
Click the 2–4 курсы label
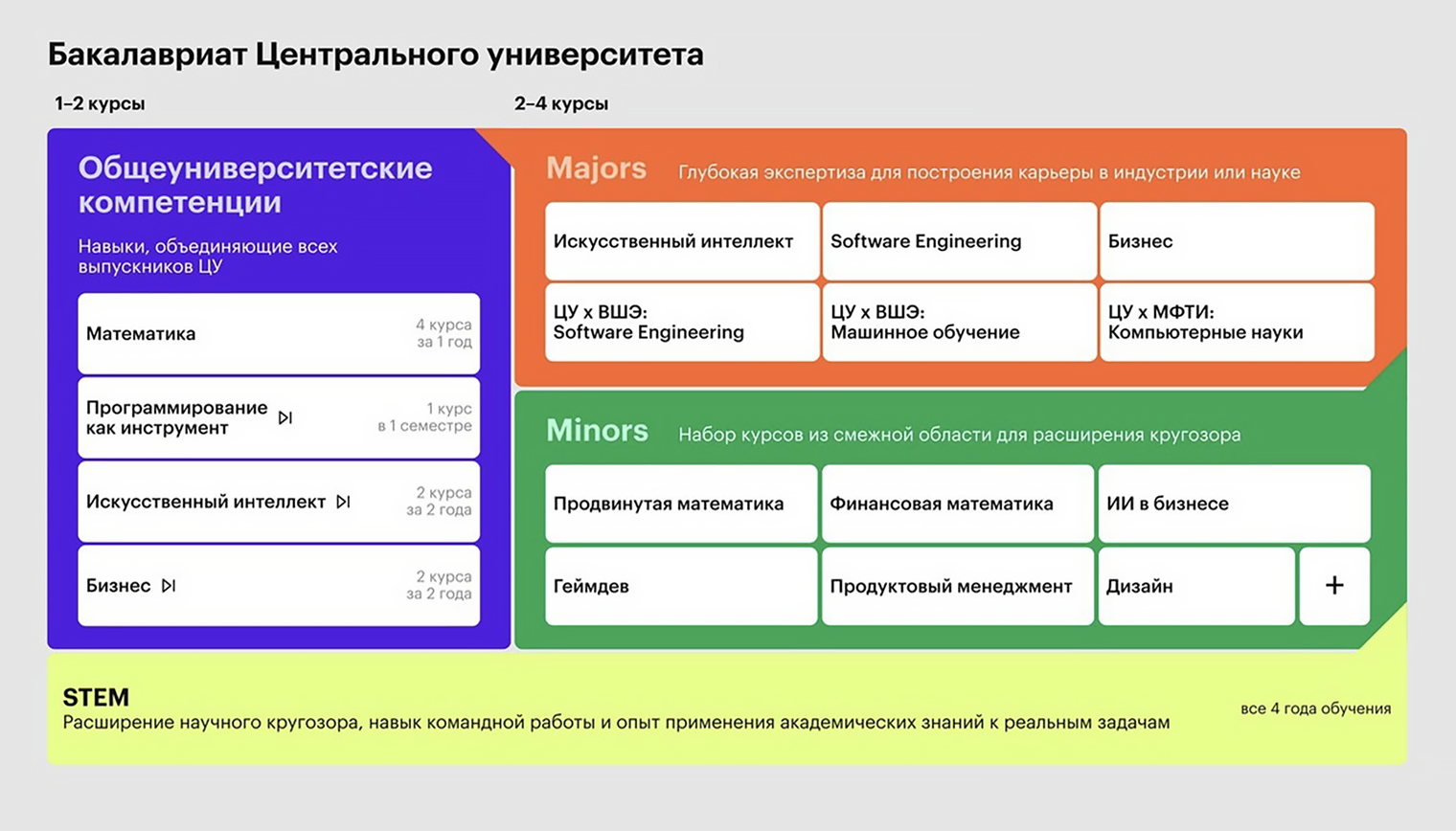point(561,103)
